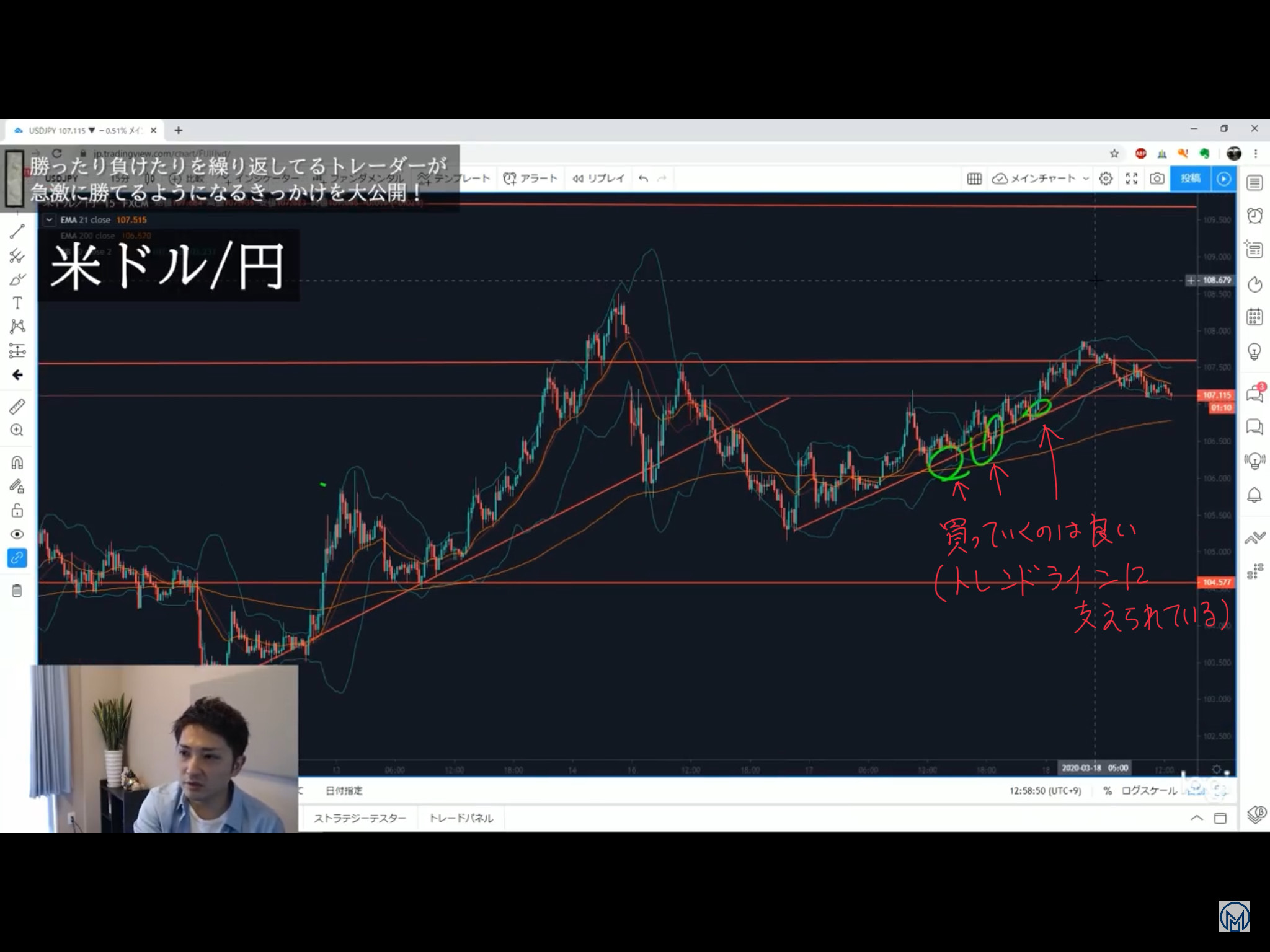Expand the bottom panel with up chevron
1270x952 pixels.
click(1197, 818)
